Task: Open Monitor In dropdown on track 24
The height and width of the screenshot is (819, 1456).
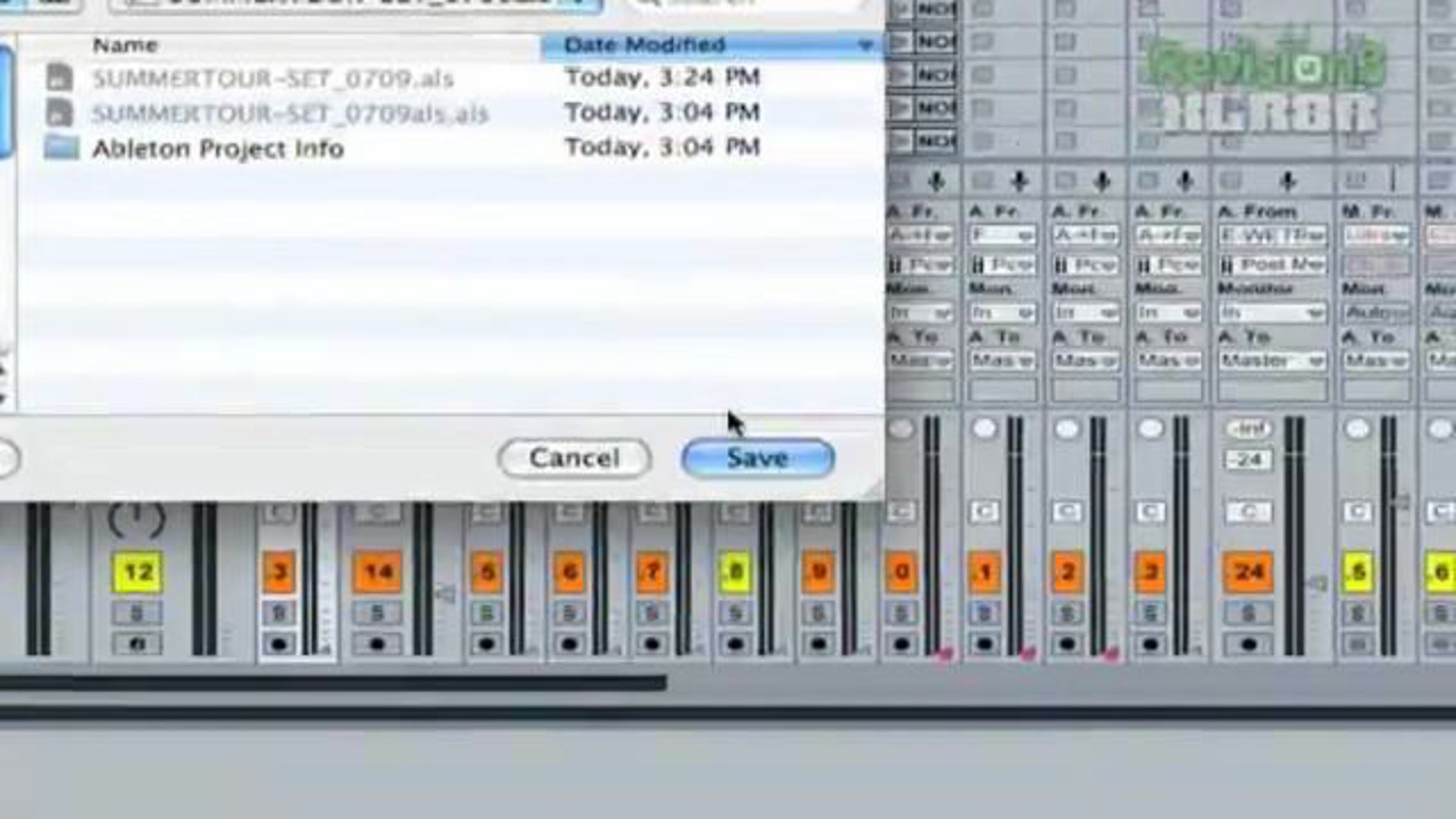Action: 1272,313
